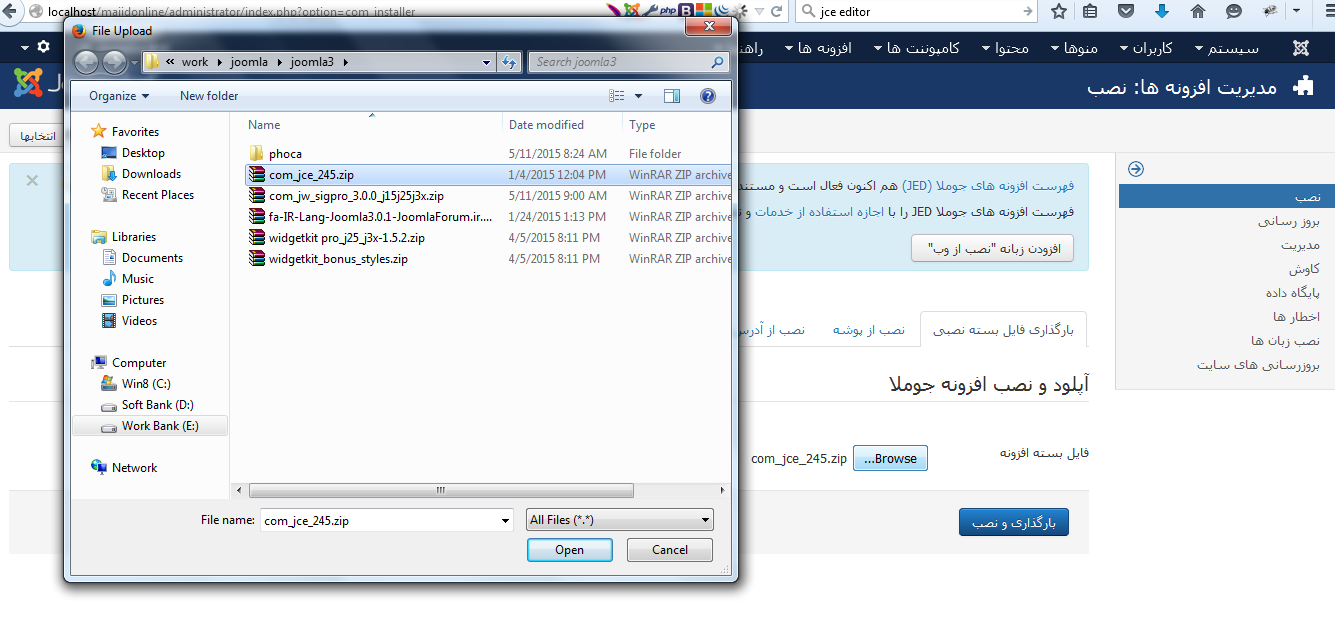Open the File name history dropdown arrow
The image size is (1335, 637).
(x=506, y=521)
